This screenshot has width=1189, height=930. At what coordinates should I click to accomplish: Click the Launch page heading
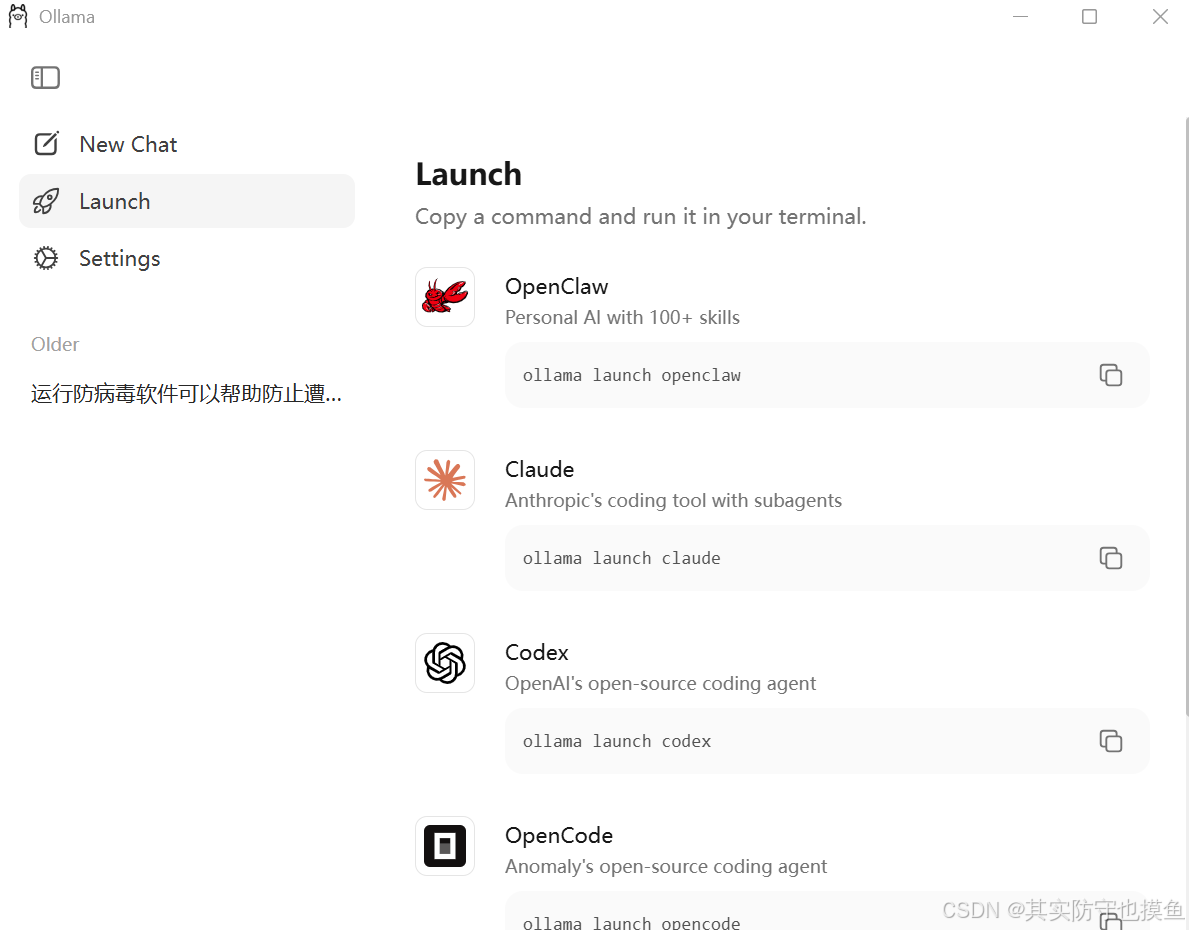[x=469, y=174]
